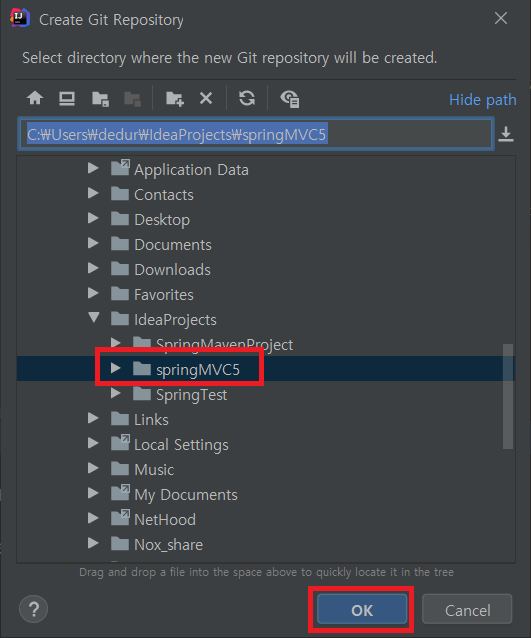Select the Desktop folder row

click(x=265, y=220)
